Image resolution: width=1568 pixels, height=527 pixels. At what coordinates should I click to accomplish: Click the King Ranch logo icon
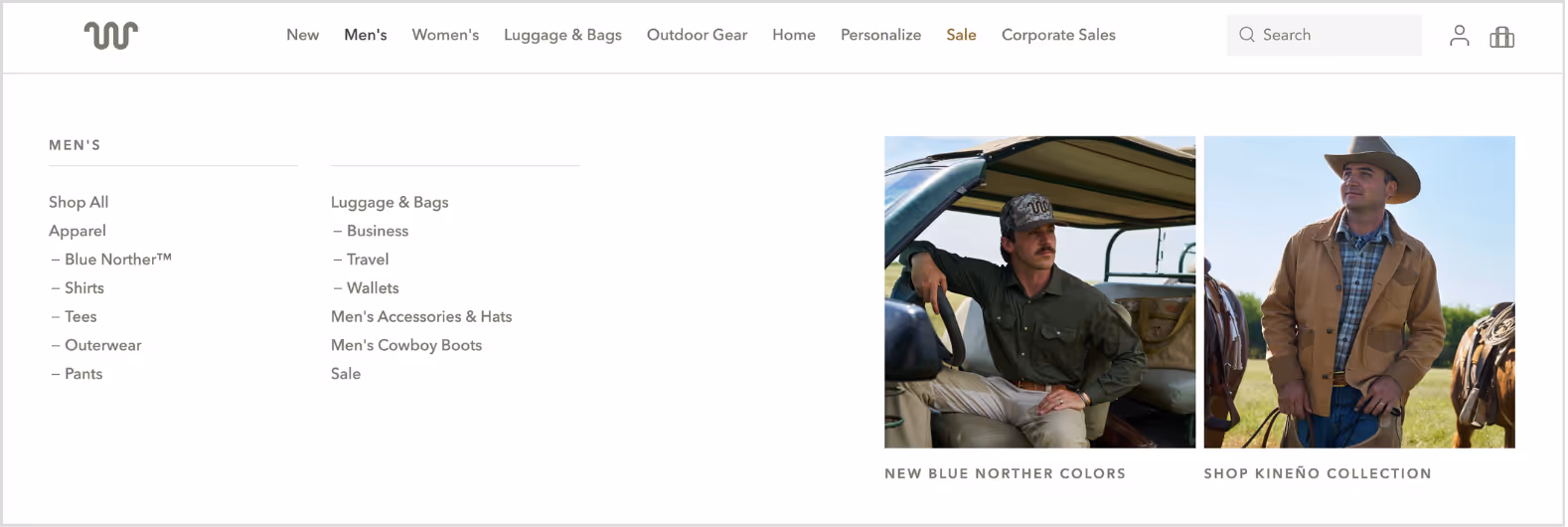[111, 36]
